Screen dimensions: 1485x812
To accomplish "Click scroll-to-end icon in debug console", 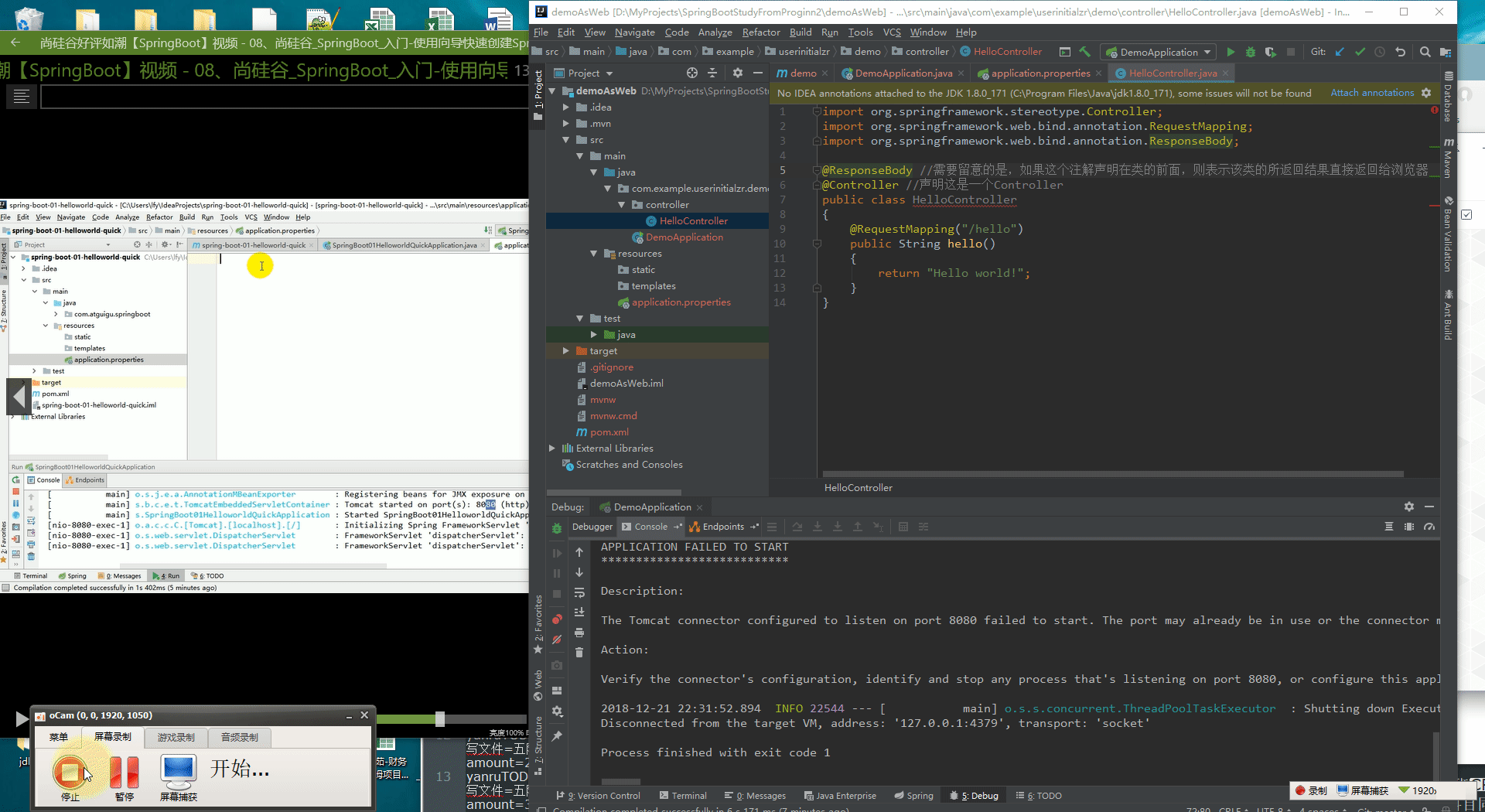I will (579, 612).
